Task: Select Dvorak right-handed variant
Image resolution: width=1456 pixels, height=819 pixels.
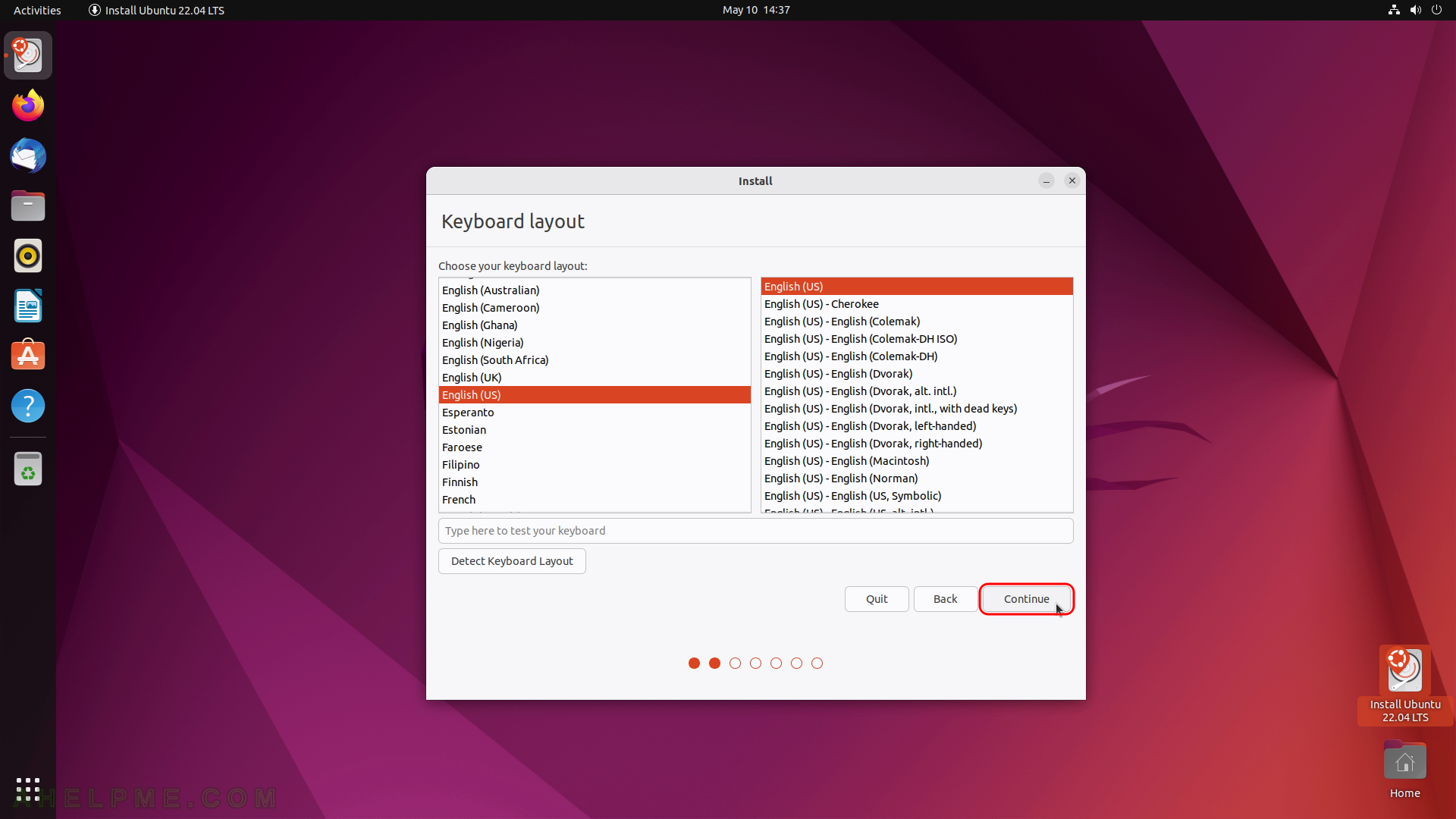Action: [917, 444]
